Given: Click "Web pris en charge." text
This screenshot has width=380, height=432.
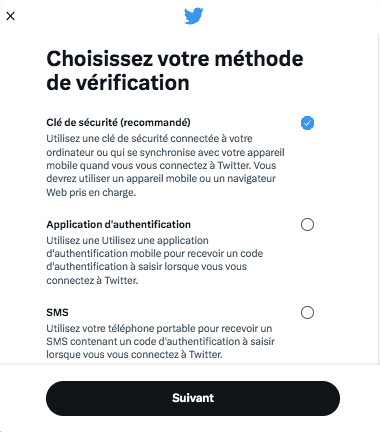Looking at the screenshot, I should (91, 192).
